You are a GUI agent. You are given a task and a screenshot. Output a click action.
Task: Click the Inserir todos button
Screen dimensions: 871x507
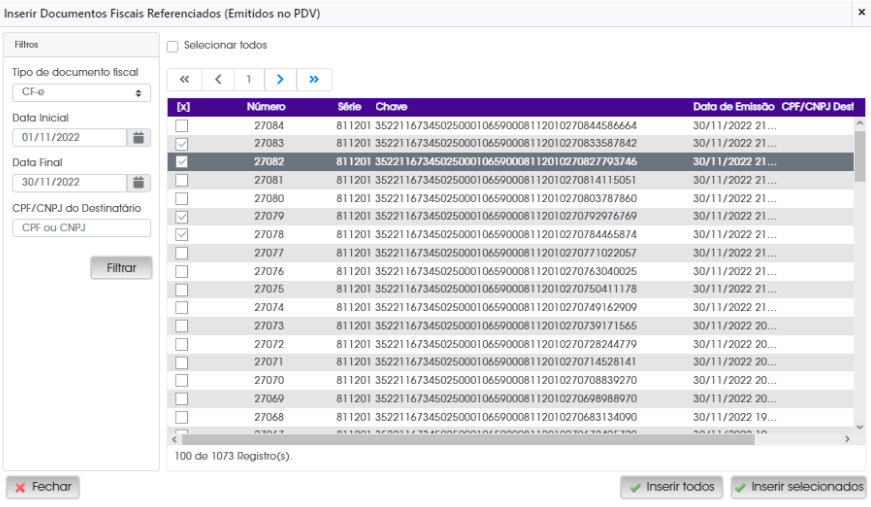click(x=672, y=487)
